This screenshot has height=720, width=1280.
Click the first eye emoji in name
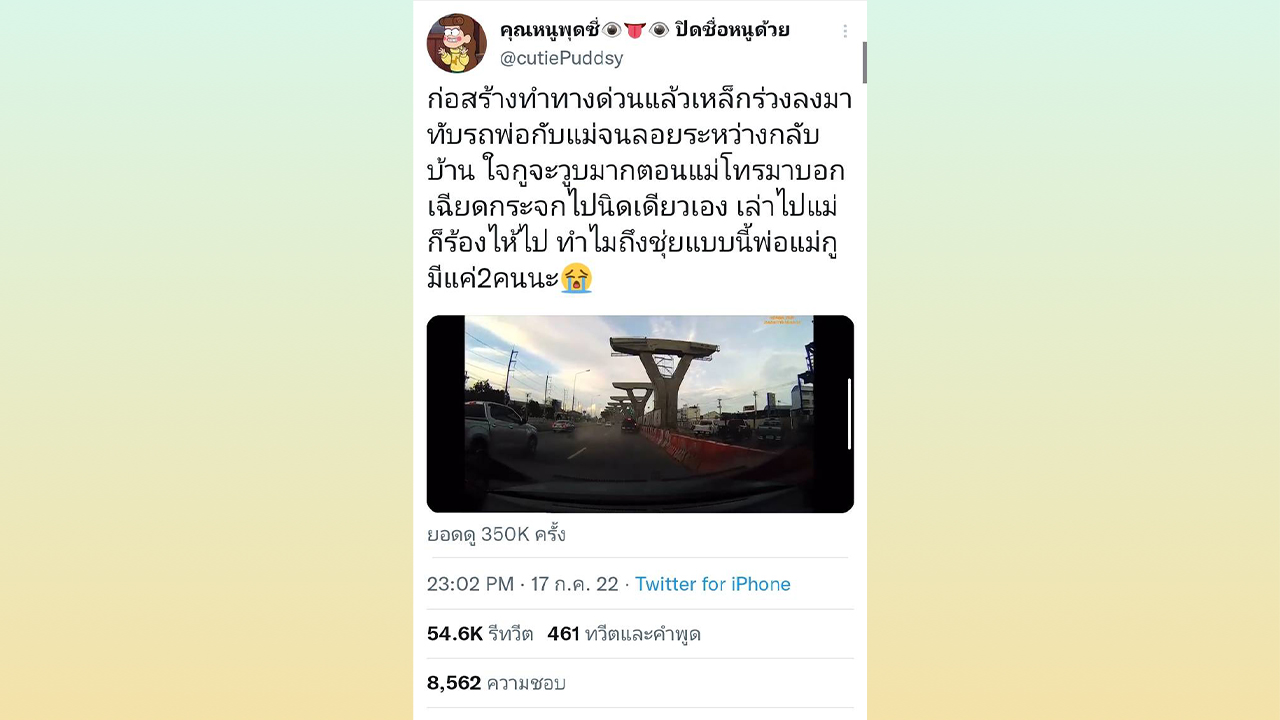coord(612,30)
